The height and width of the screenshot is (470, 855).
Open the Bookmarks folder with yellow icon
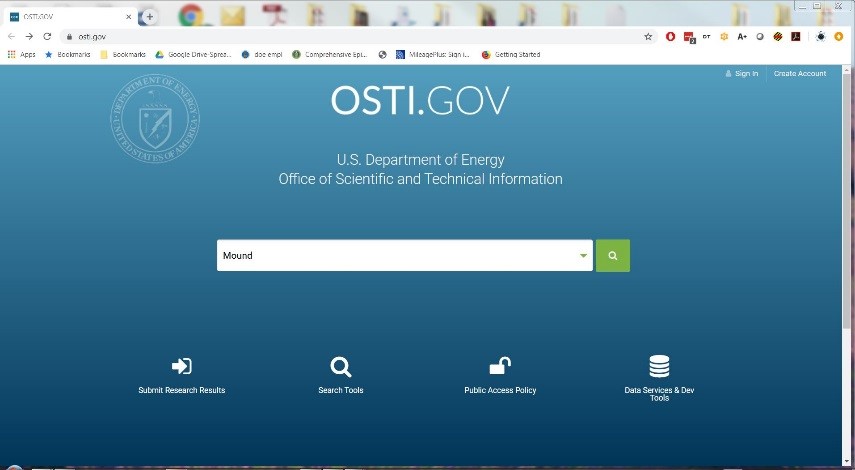pos(123,55)
